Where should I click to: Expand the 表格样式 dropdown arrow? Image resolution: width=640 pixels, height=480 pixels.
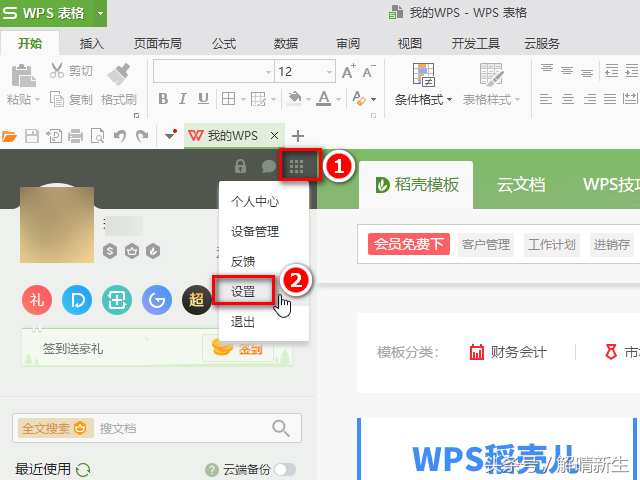[517, 99]
